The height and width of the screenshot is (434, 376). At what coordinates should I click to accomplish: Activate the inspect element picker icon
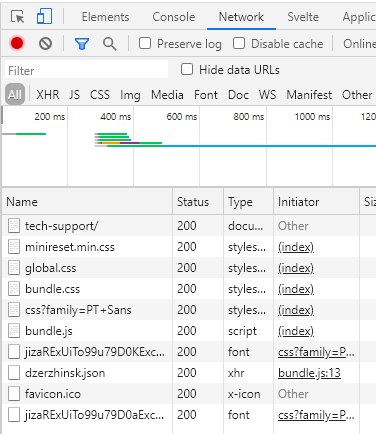[17, 16]
